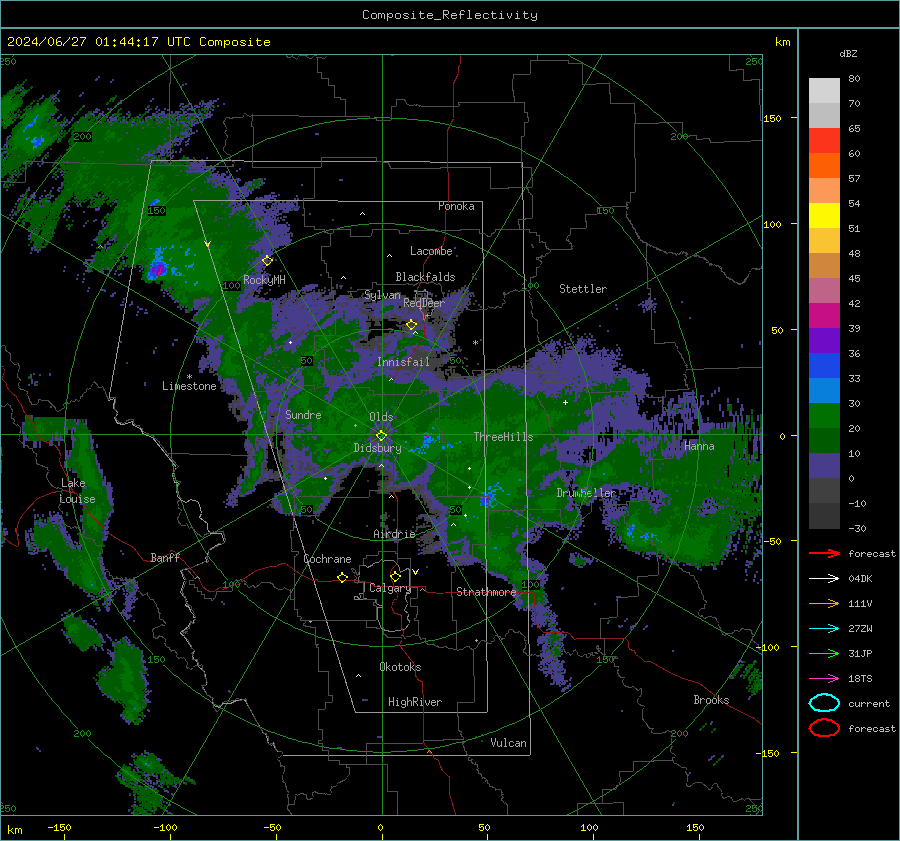Click the yellow diamond marker below RedDeer
This screenshot has height=841, width=900.
pos(411,325)
